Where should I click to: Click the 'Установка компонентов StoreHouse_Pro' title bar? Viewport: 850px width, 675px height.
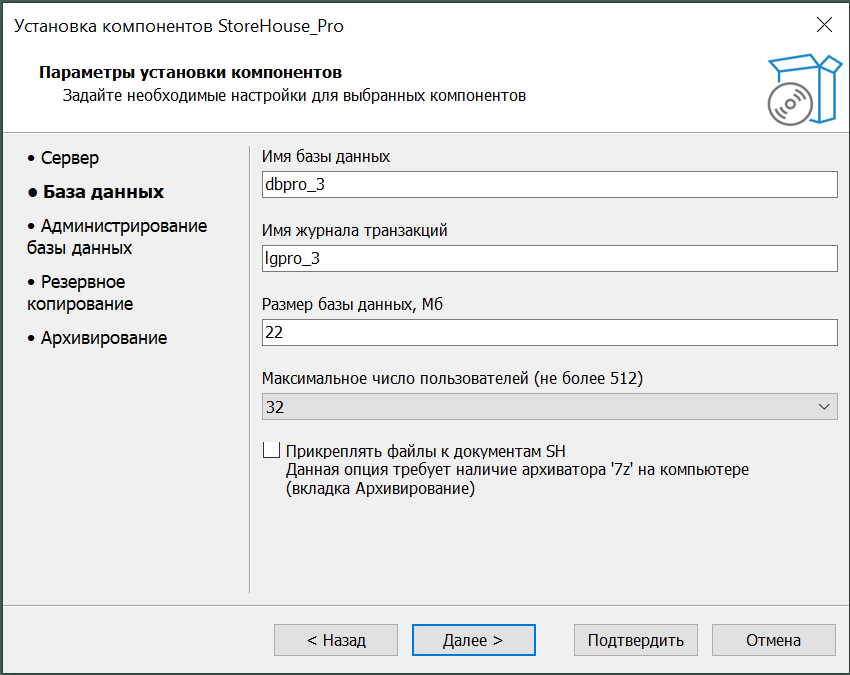180,26
